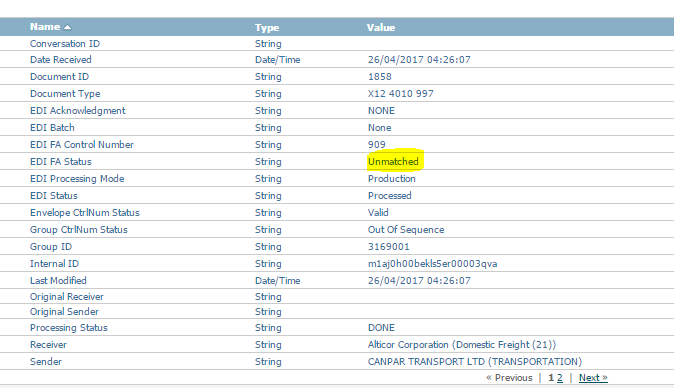Open the Next page link
The image size is (674, 388).
pos(593,378)
